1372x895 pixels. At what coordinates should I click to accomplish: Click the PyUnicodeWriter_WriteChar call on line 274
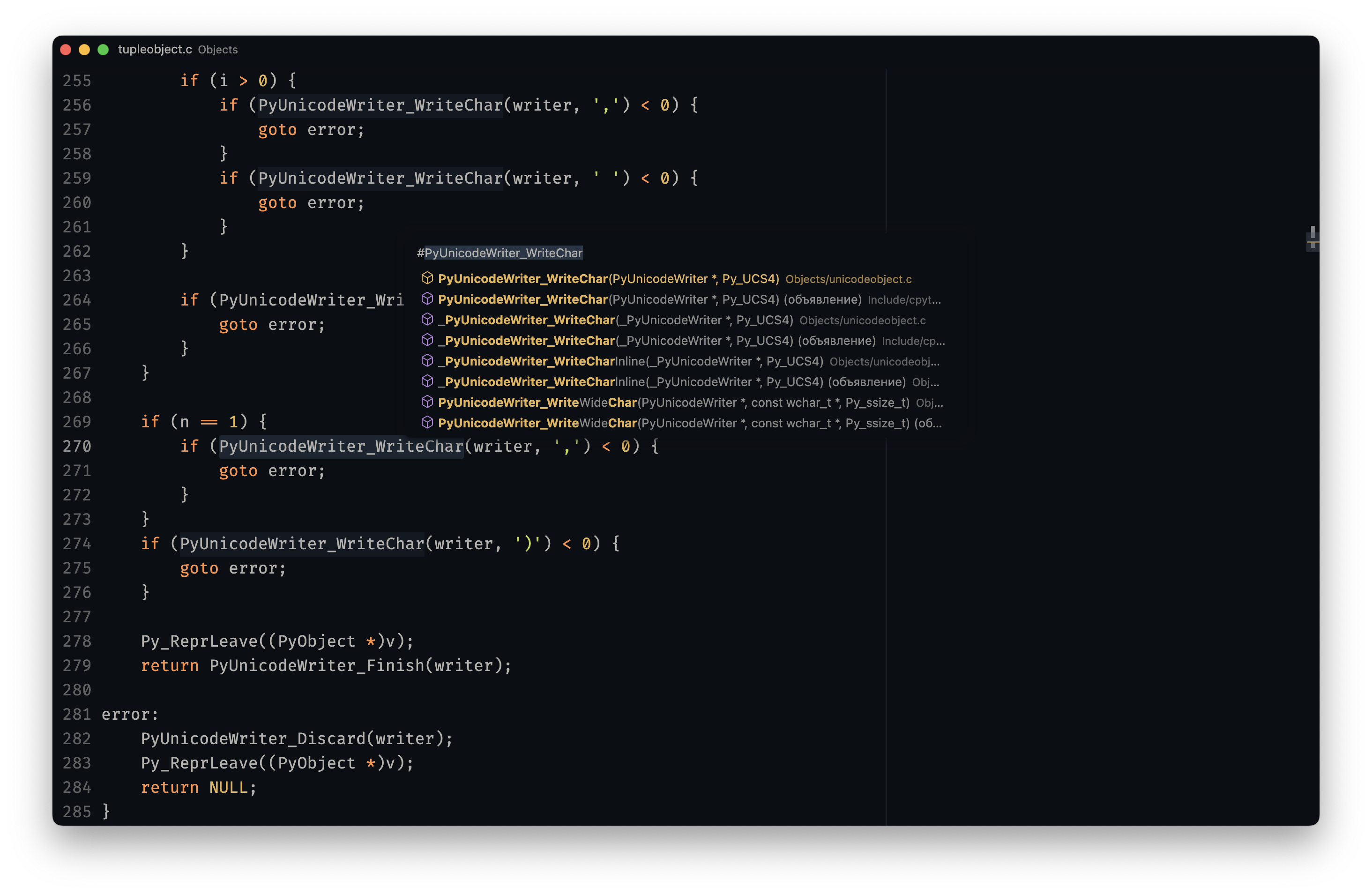point(302,544)
